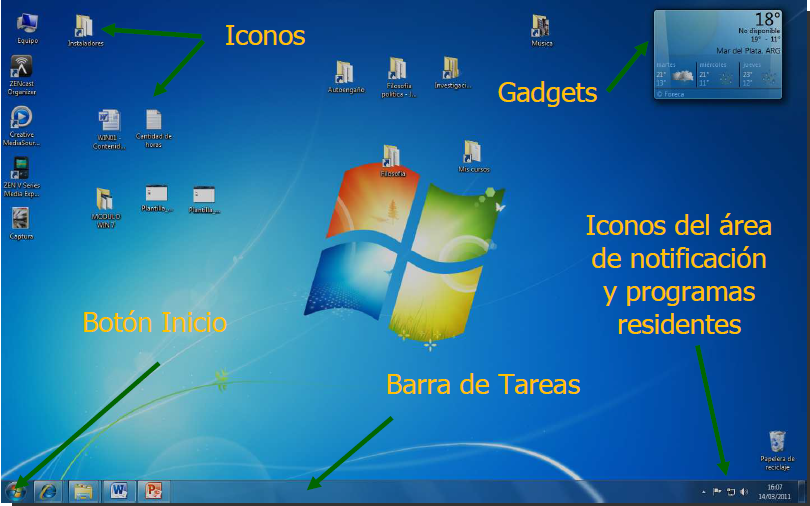Launch Internet Explorer from the taskbar
This screenshot has height=506, width=810.
[x=48, y=491]
